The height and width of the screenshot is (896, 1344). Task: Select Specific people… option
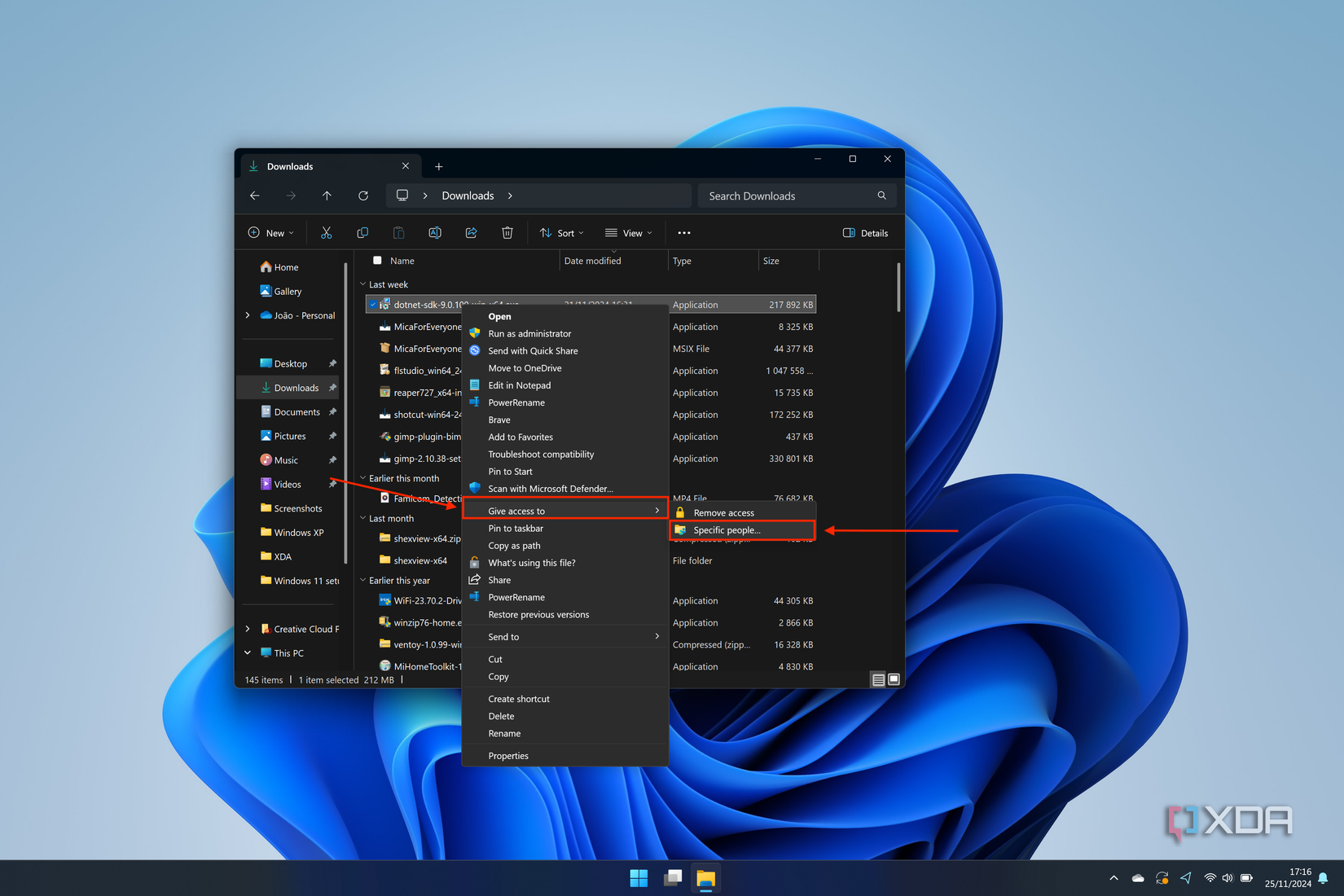pos(742,530)
